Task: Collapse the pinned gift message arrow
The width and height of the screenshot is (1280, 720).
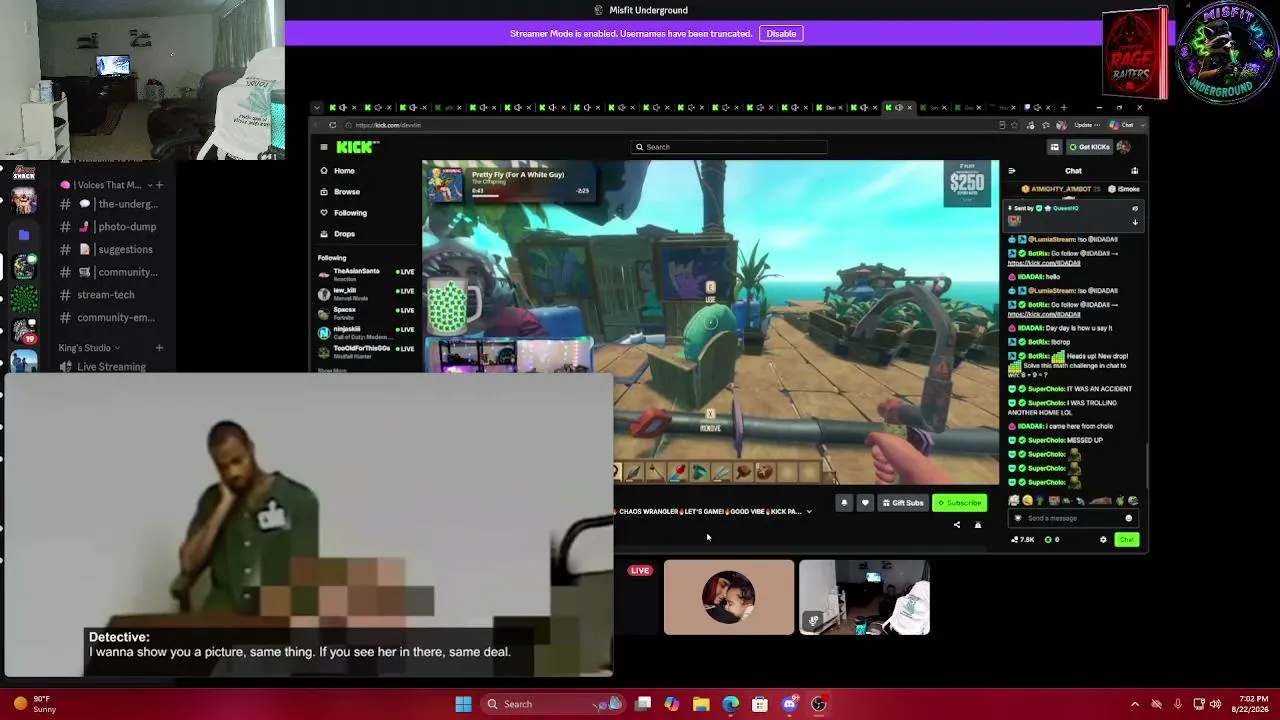Action: click(x=1135, y=221)
